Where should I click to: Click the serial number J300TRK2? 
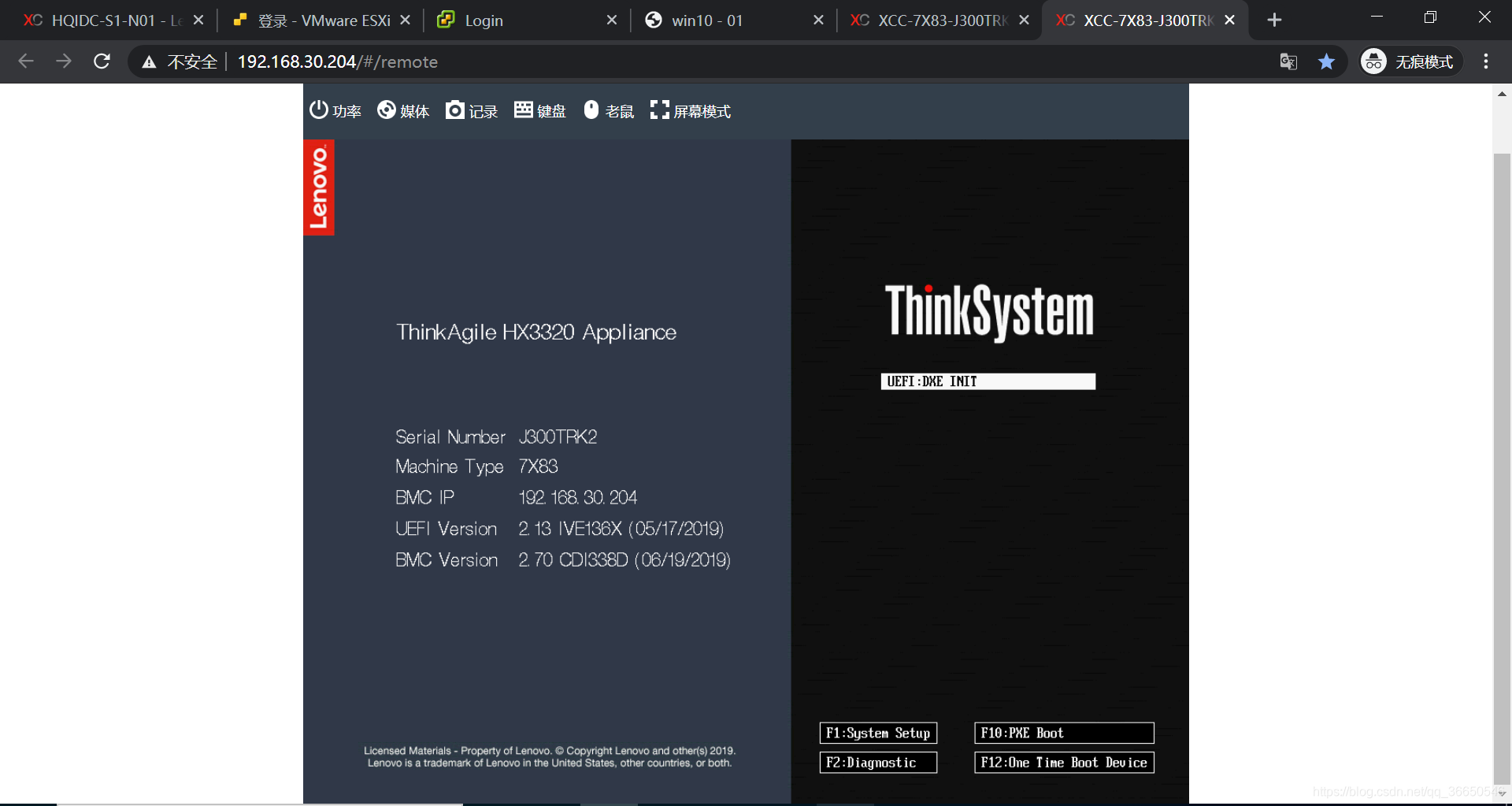coord(558,437)
